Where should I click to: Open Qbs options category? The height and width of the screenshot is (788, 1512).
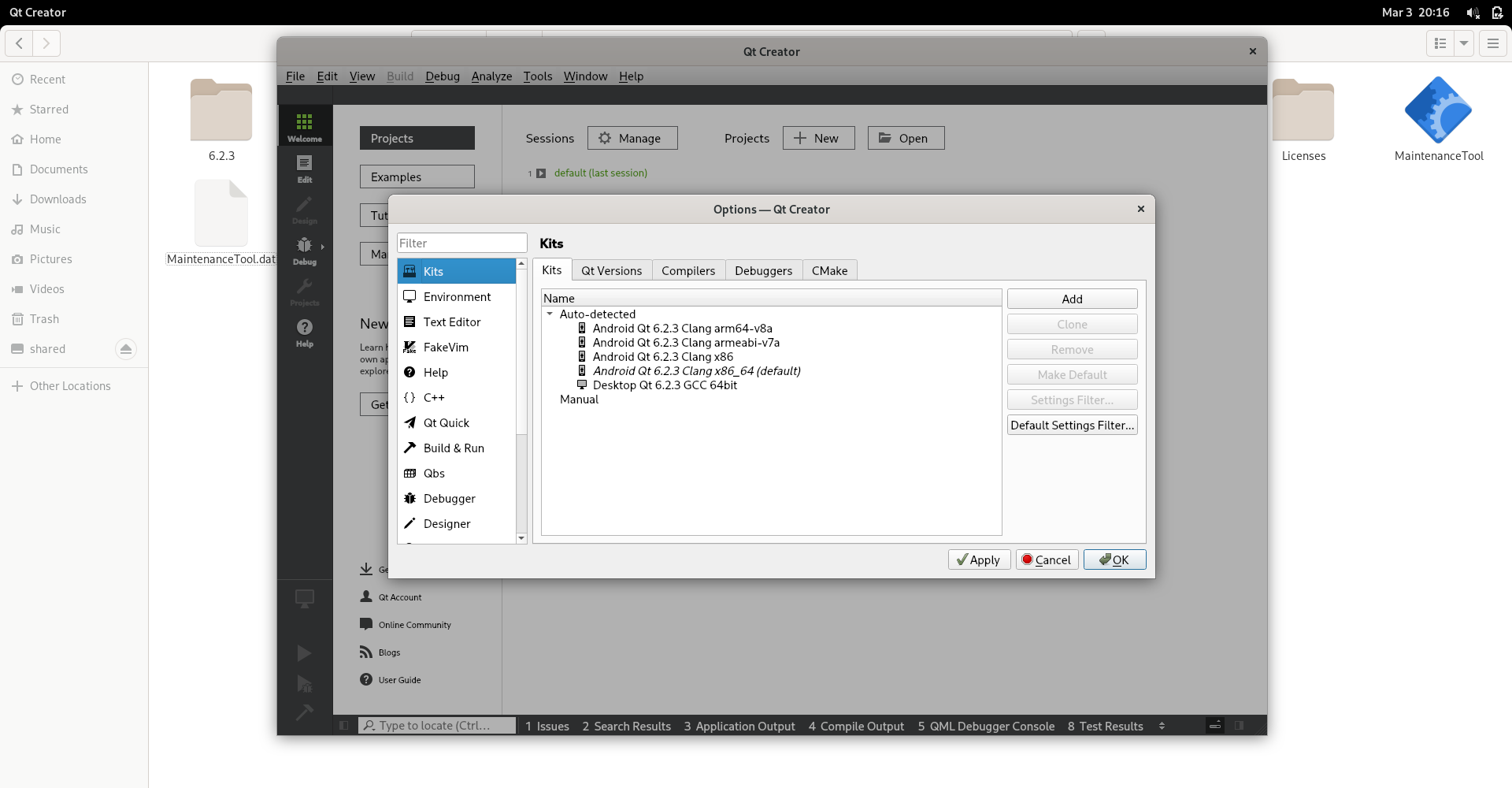pos(457,473)
